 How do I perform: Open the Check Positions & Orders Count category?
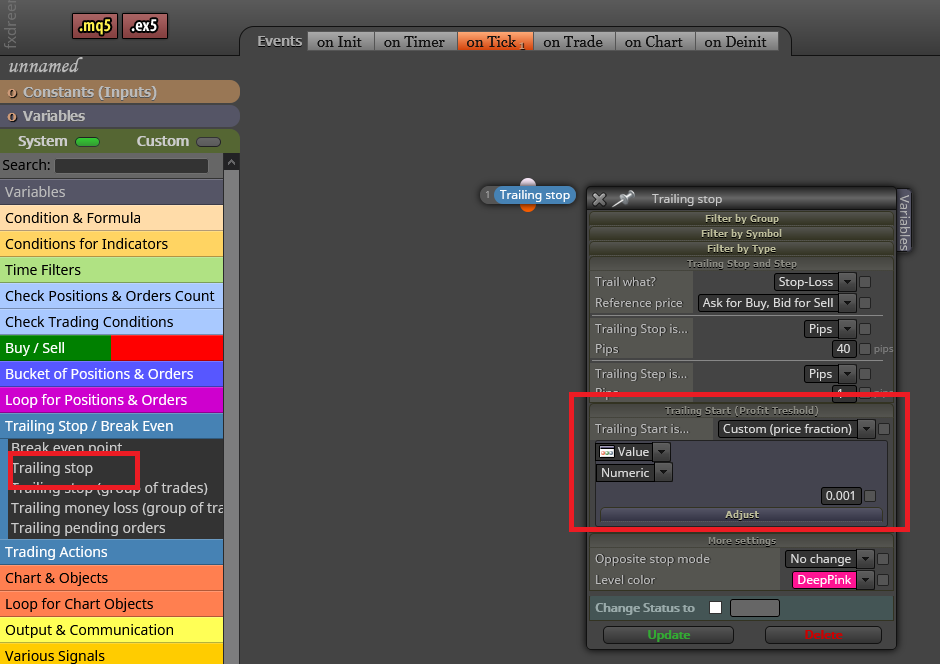pos(112,296)
